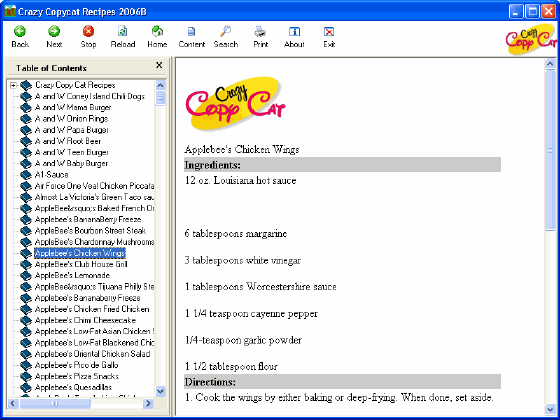Click the Crazy Copy Cat logo in recipe page
Viewport: 560px width, 420px height.
point(235,103)
